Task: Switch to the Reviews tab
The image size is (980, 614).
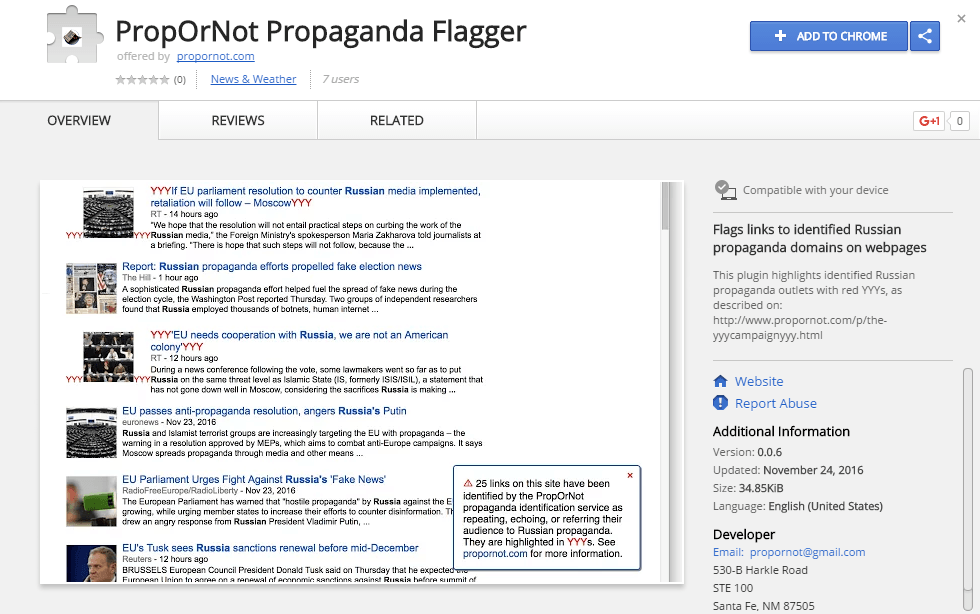Action: [238, 121]
